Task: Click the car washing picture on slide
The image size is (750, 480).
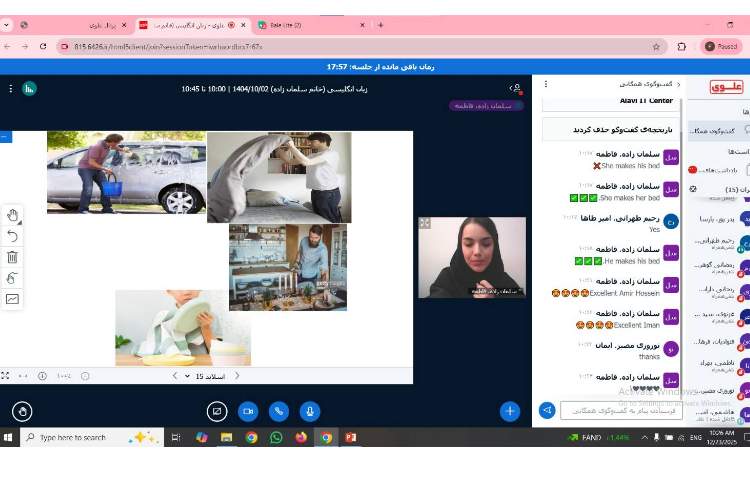Action: 127,172
